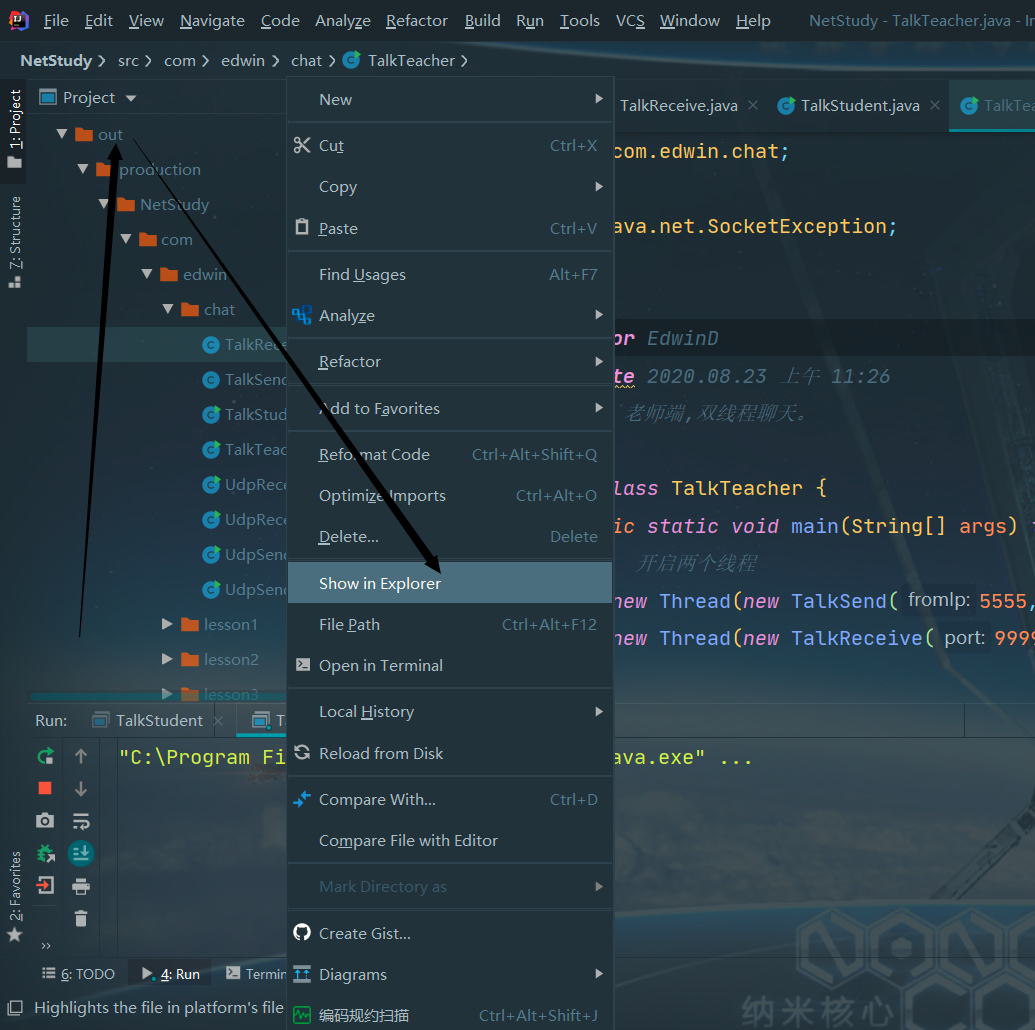This screenshot has width=1035, height=1030.
Task: Switch to TalkReceive.java editor tab
Action: point(679,106)
